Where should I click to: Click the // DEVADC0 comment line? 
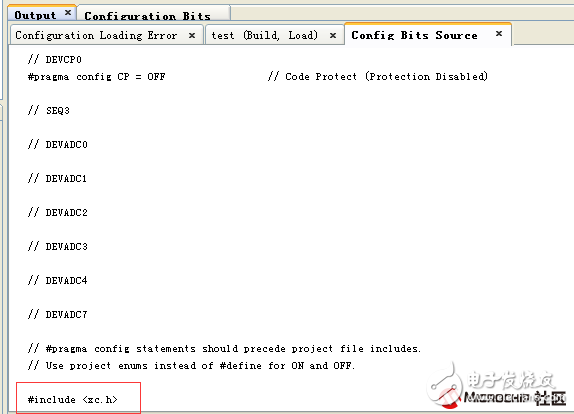coord(57,144)
